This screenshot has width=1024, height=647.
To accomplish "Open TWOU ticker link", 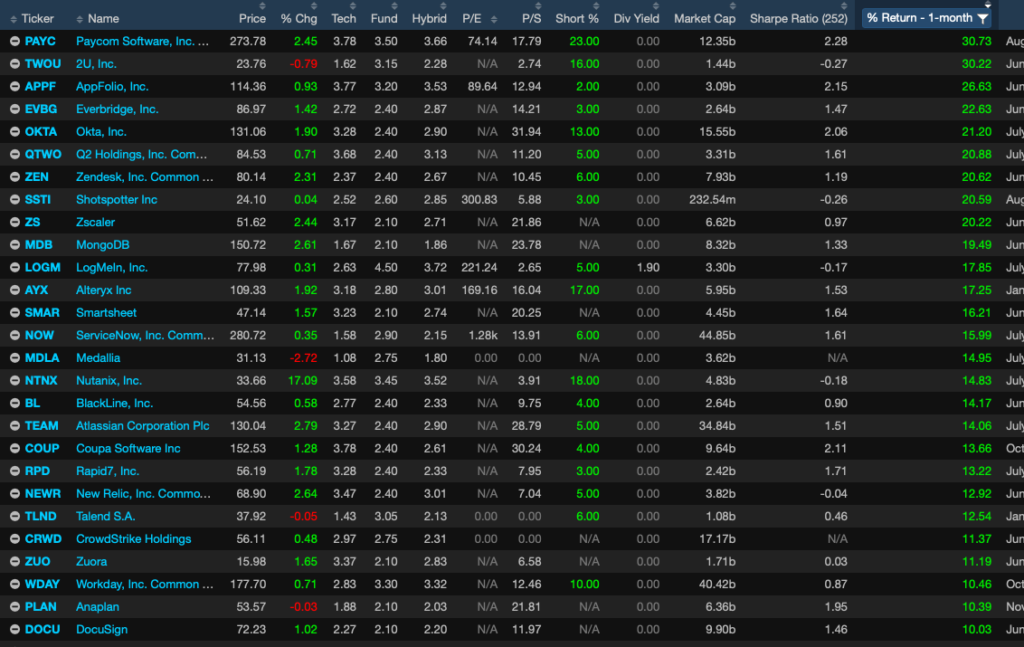I will 42,64.
